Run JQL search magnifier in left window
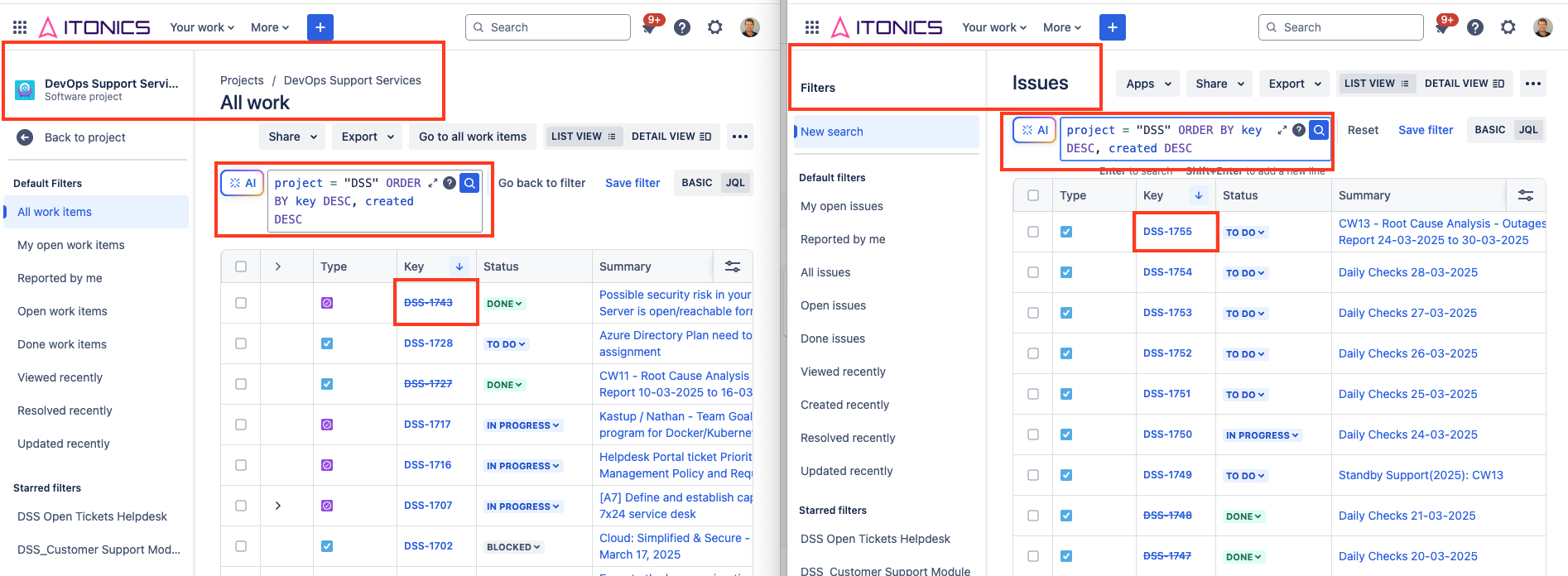This screenshot has width=1568, height=576. [469, 183]
